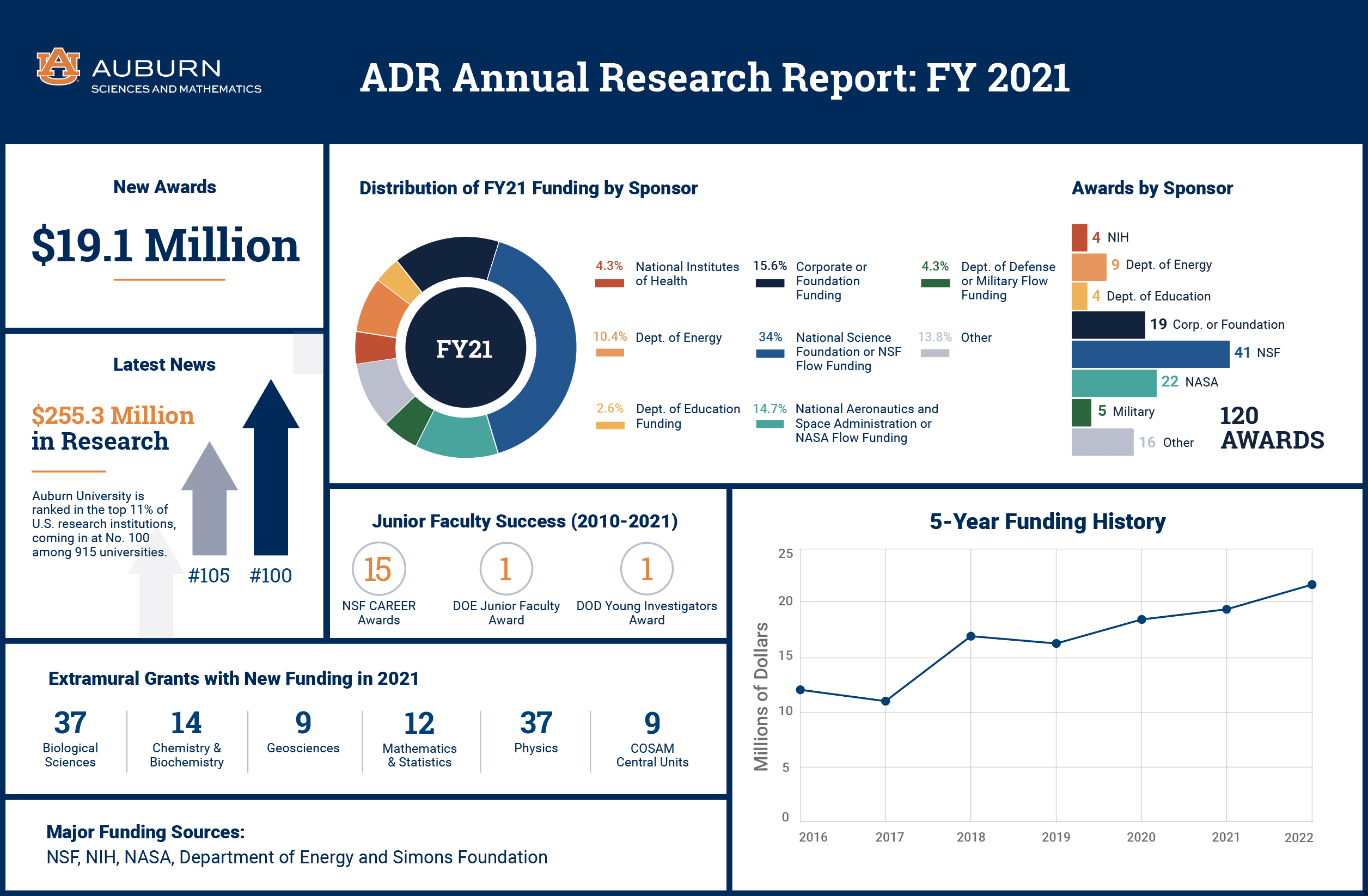Click the DOE Junior Faculty Award circle
Screen dimensions: 1368x896
(506, 569)
